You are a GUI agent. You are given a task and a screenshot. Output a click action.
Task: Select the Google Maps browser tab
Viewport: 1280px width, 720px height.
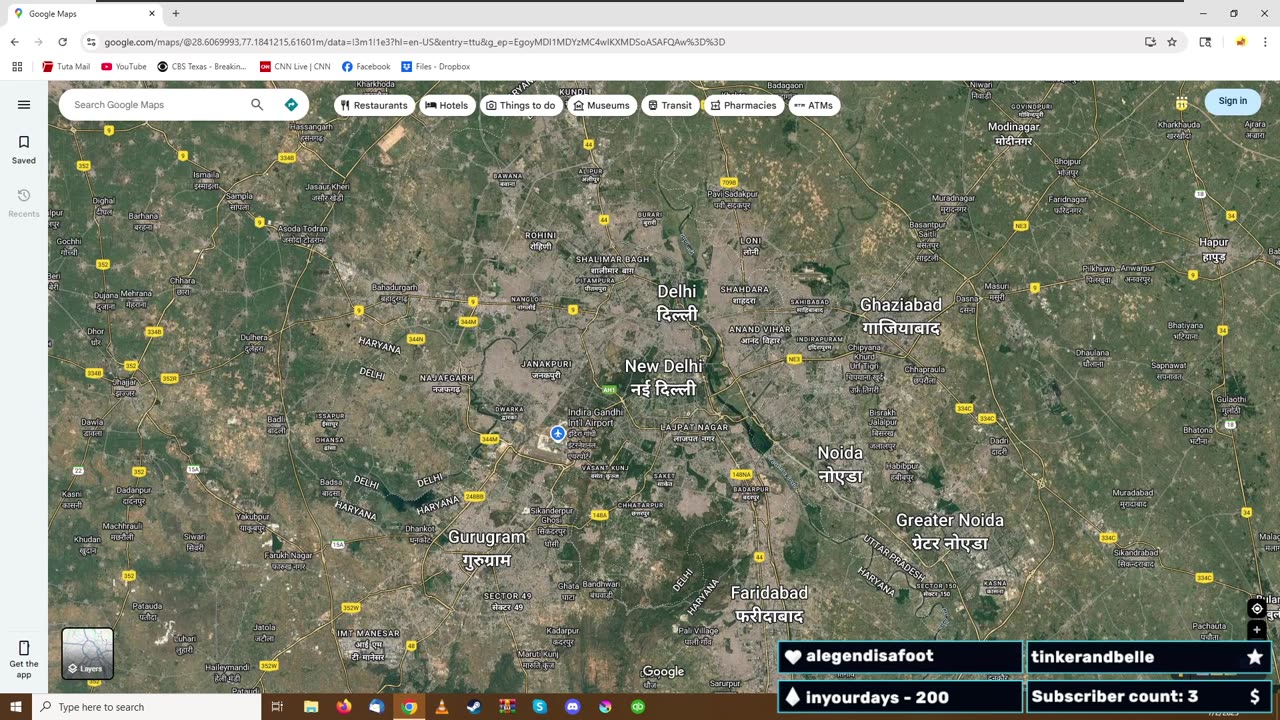coord(83,14)
